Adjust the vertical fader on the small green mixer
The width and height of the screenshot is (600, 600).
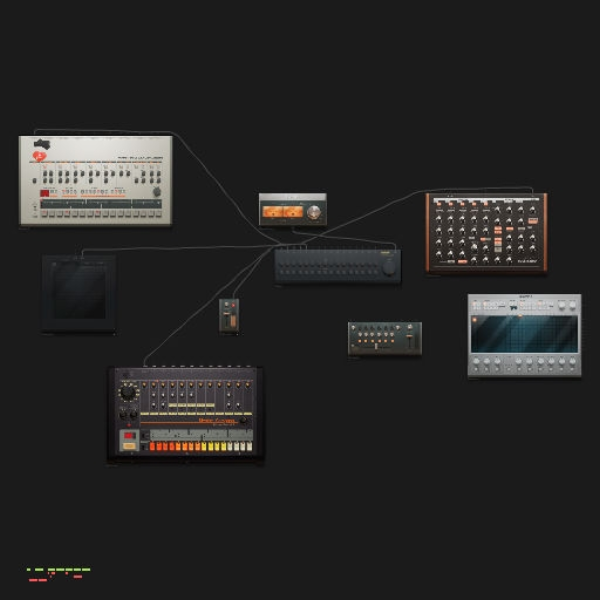[x=410, y=336]
